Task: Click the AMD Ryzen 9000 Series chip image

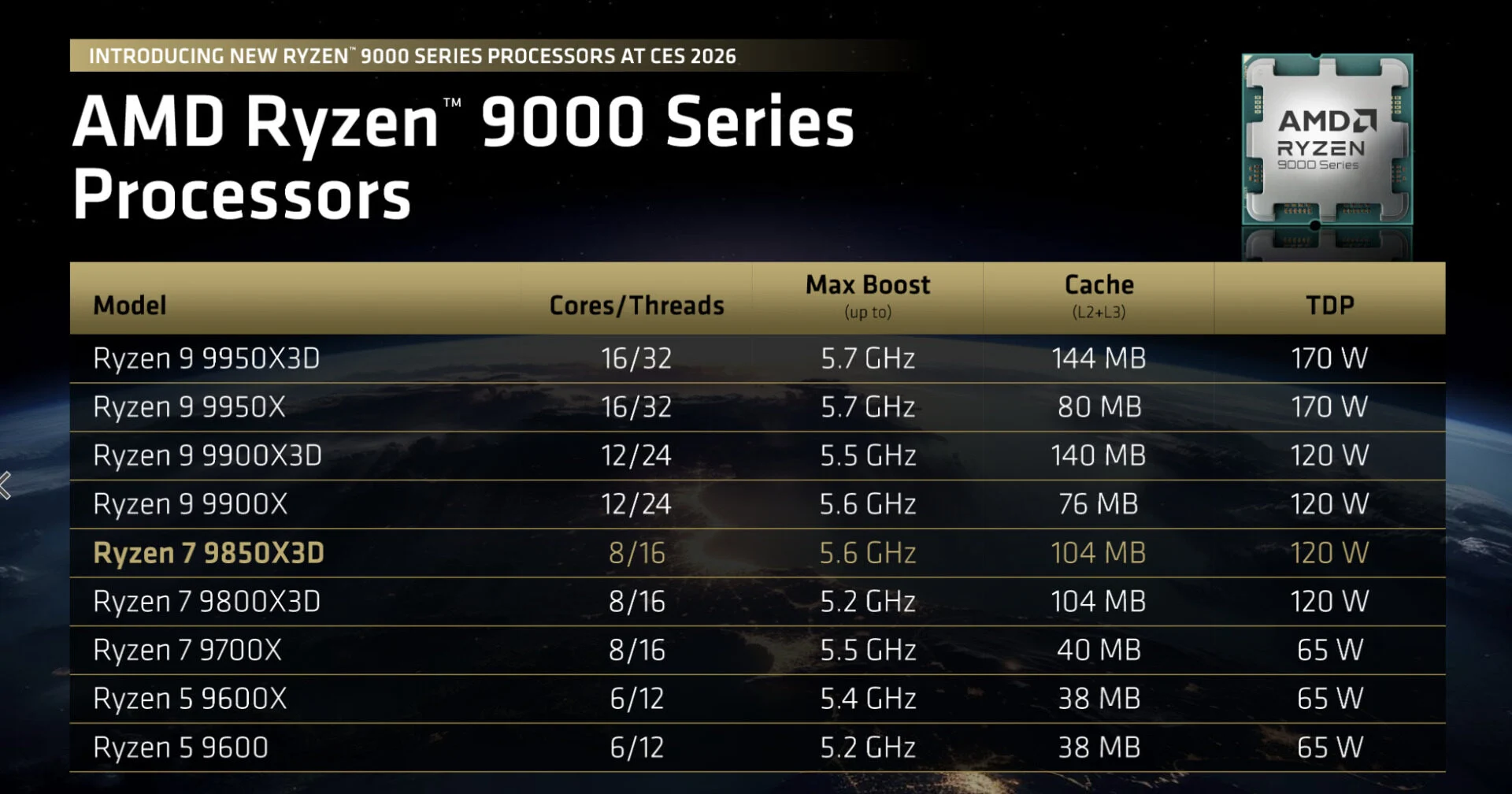Action: (x=1327, y=140)
